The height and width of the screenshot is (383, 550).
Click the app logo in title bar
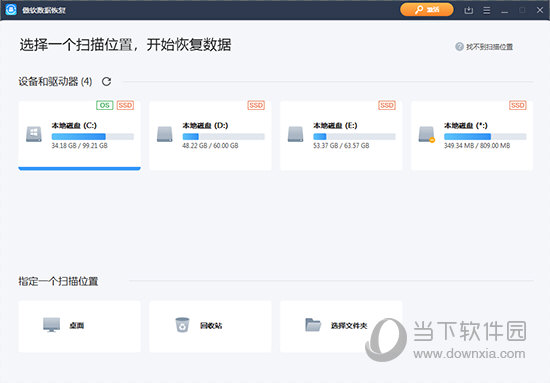(11, 10)
